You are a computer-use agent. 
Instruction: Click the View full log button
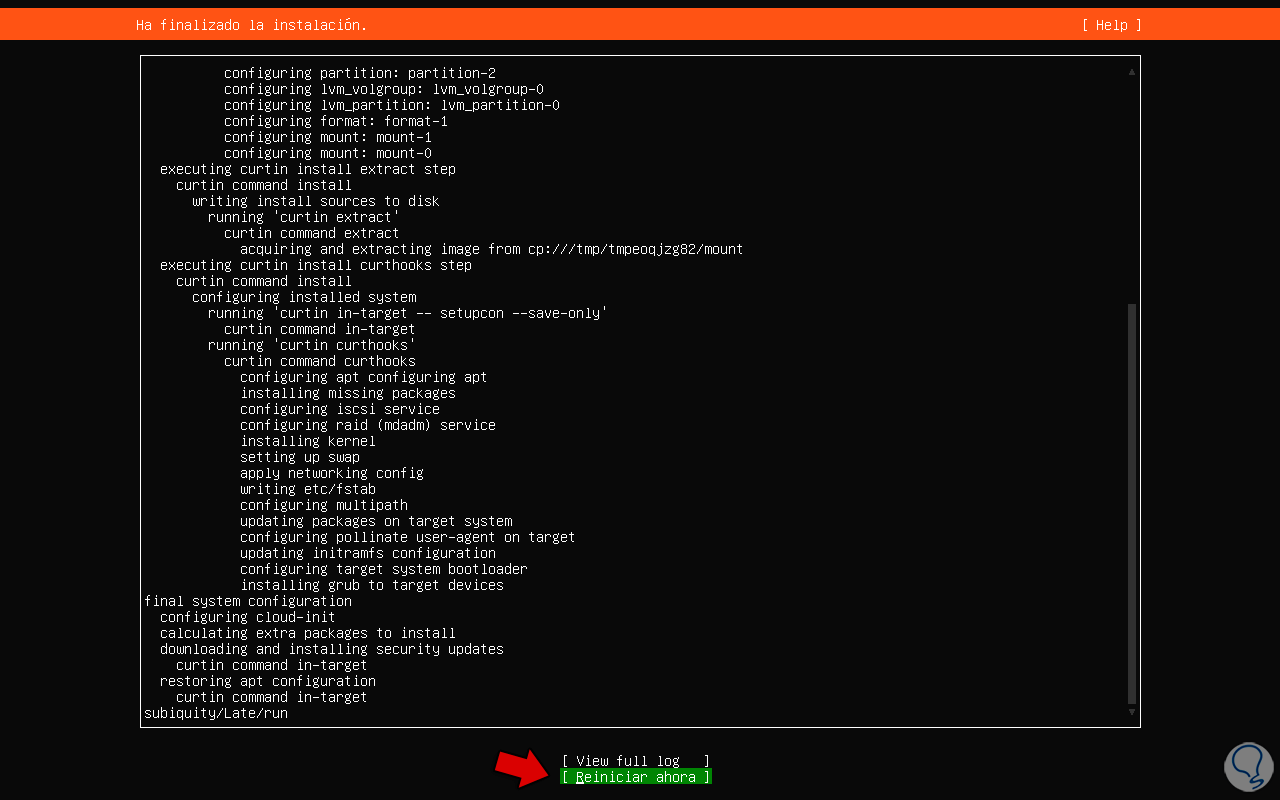[x=636, y=761]
